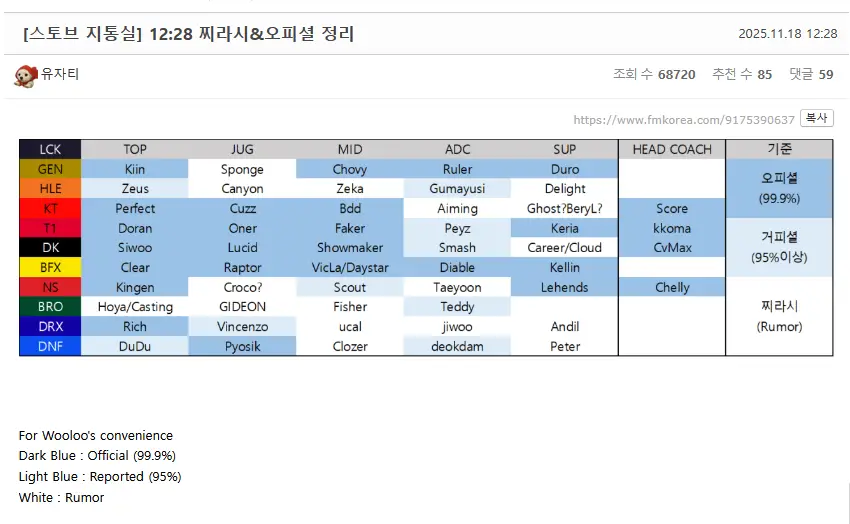The image size is (850, 524).
Task: Click the 찌라시 (Rumor) legend cell
Action: click(779, 316)
